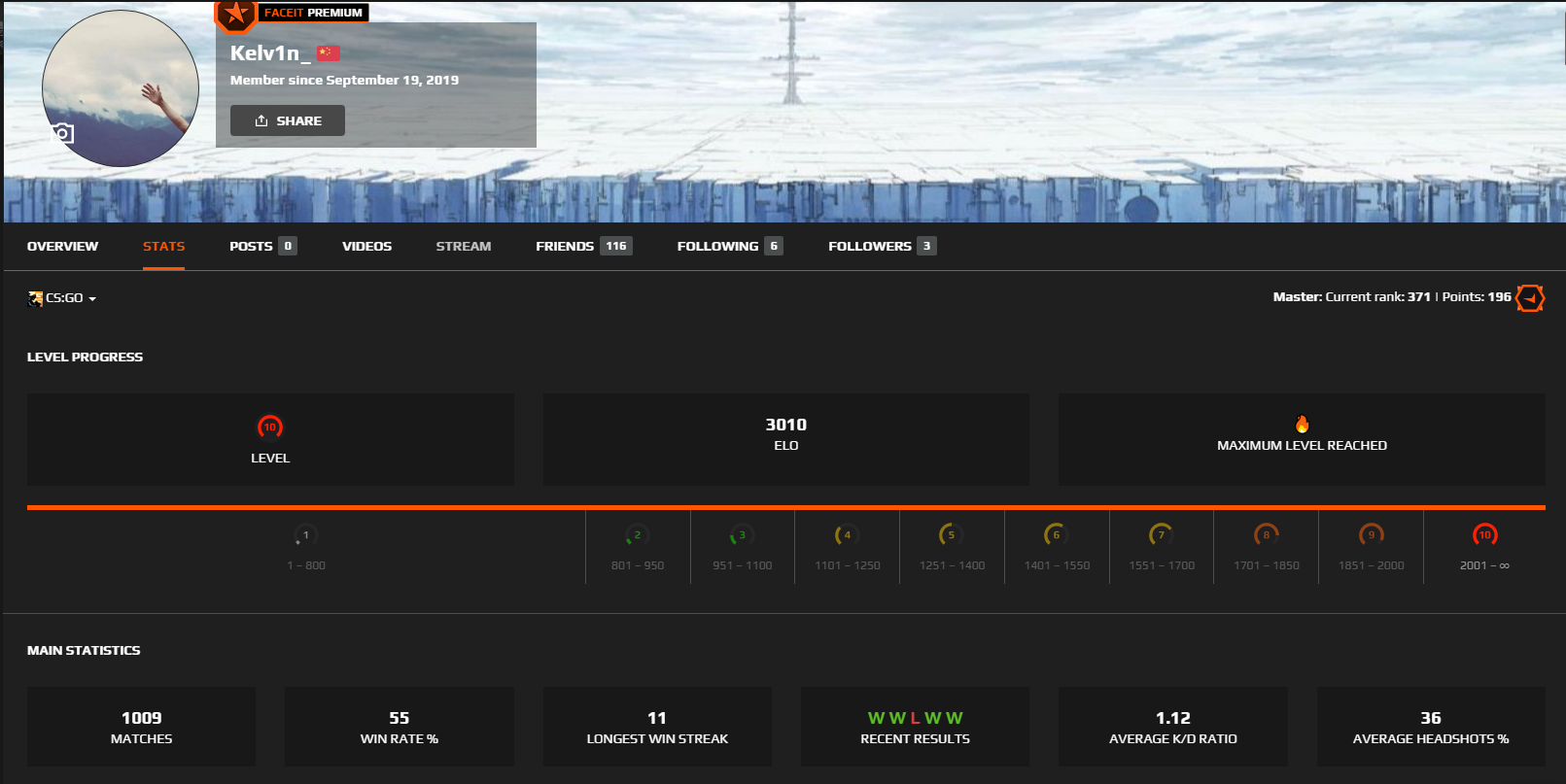Viewport: 1566px width, 784px height.
Task: Click the camera icon on the avatar
Action: click(62, 133)
